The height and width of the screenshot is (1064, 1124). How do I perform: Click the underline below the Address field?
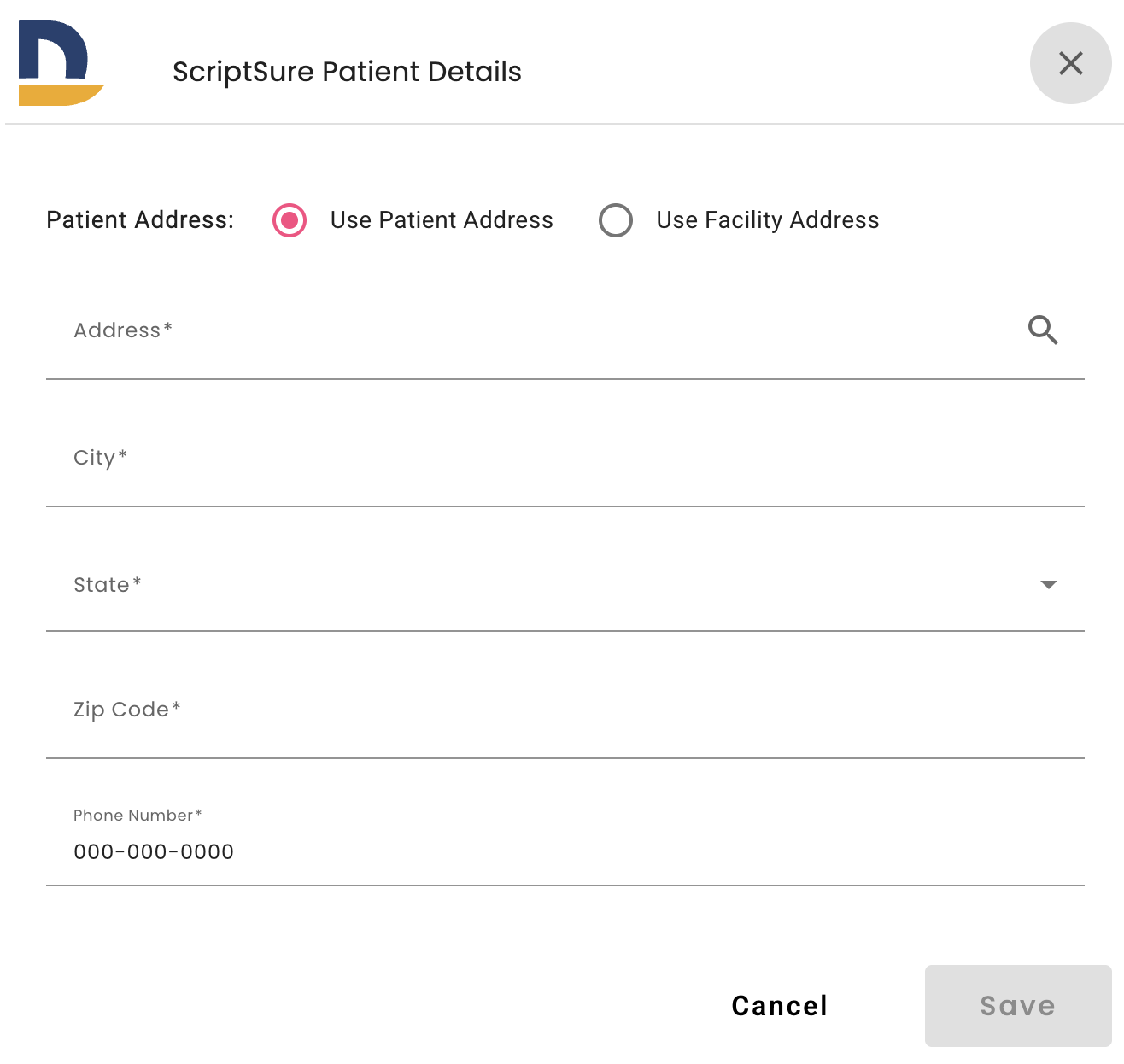pos(564,379)
